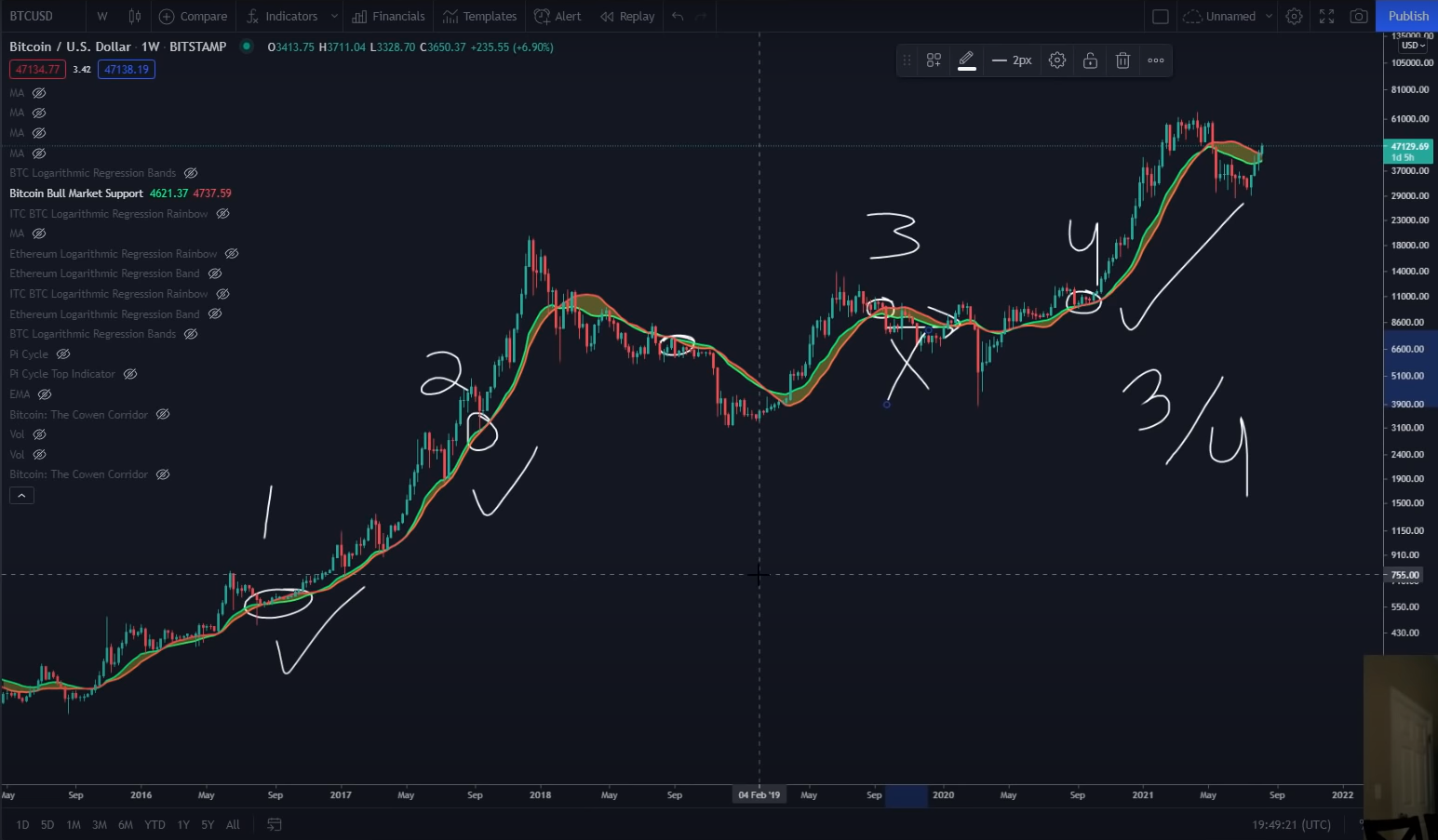1438x840 pixels.
Task: Click the Bitcoin Bull Market Support indicator label
Action: [76, 193]
